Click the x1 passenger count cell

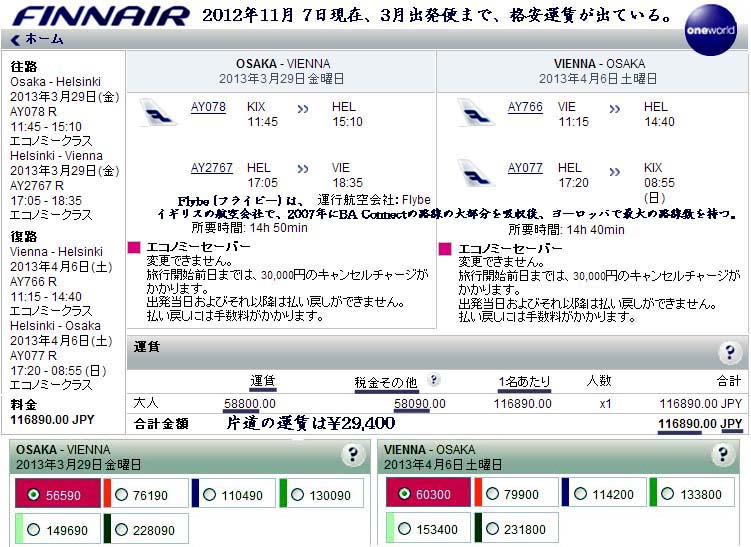[605, 404]
